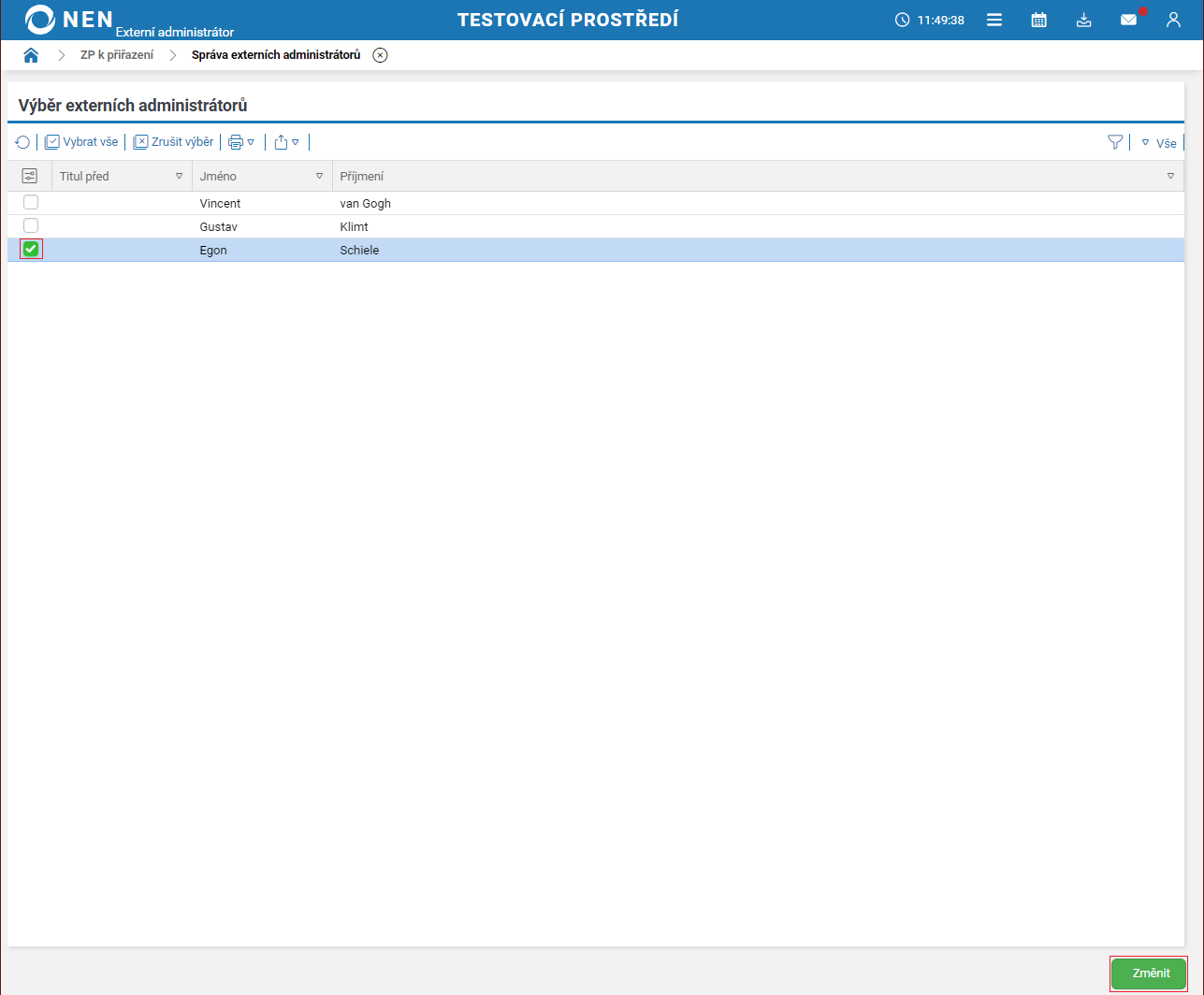Screen dimensions: 1204x995
Task: Open column settings icon in table header
Action: [29, 176]
